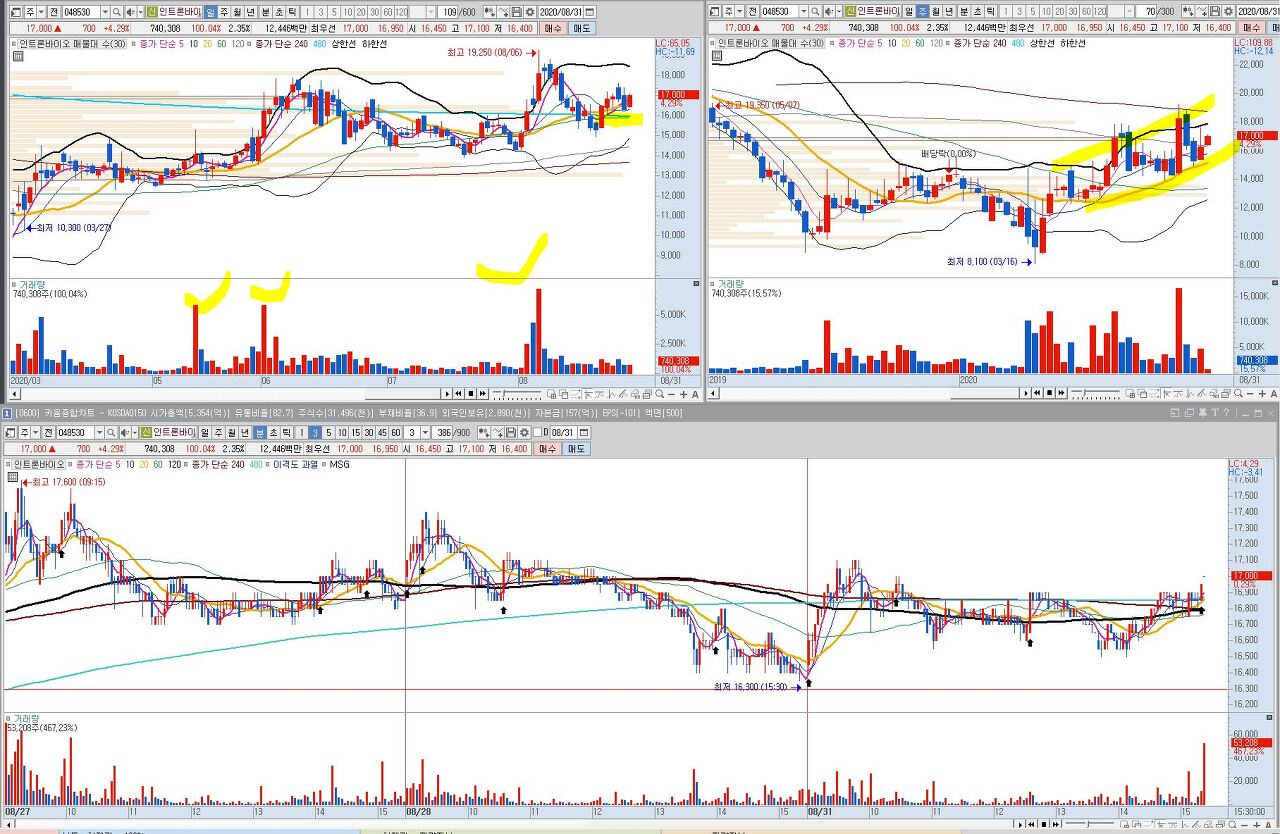The image size is (1280, 834).
Task: Select 3-minute interval in bottom chart
Action: 314,431
